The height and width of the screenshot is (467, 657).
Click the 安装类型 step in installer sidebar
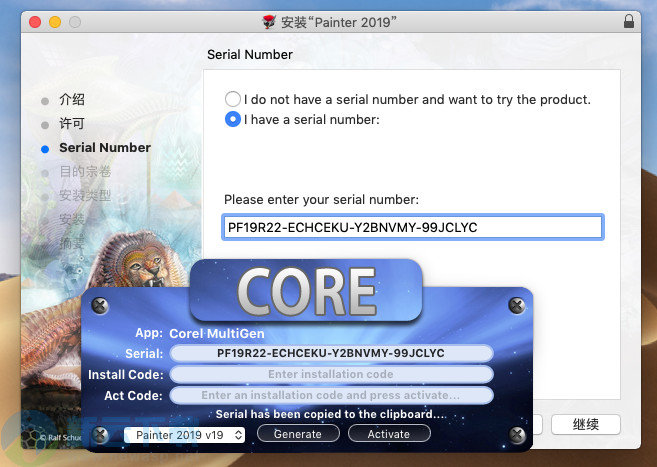tap(85, 195)
